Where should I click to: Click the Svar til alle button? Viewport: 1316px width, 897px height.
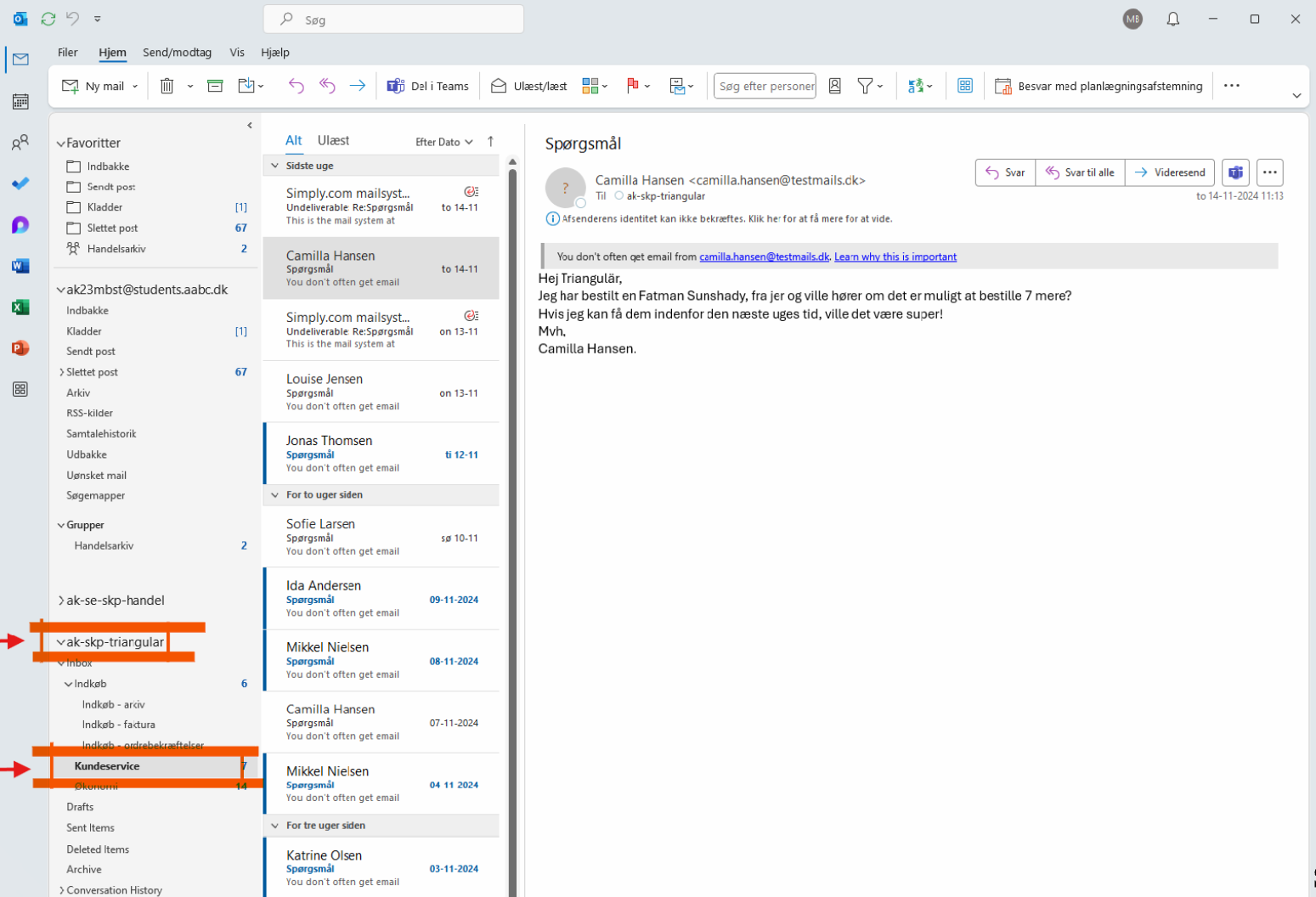pos(1080,172)
